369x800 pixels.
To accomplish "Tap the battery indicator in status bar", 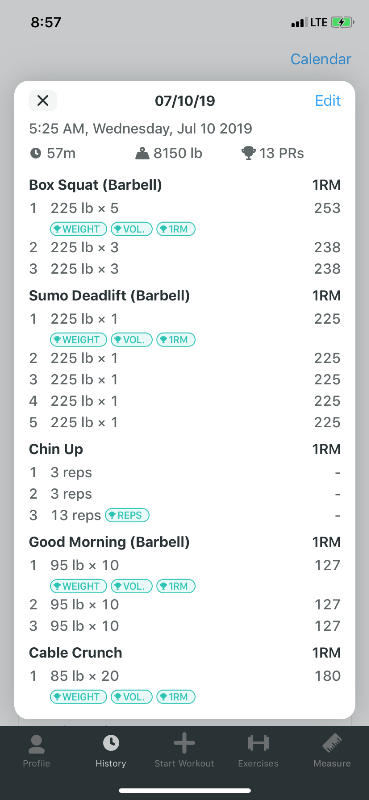I will 342,22.
